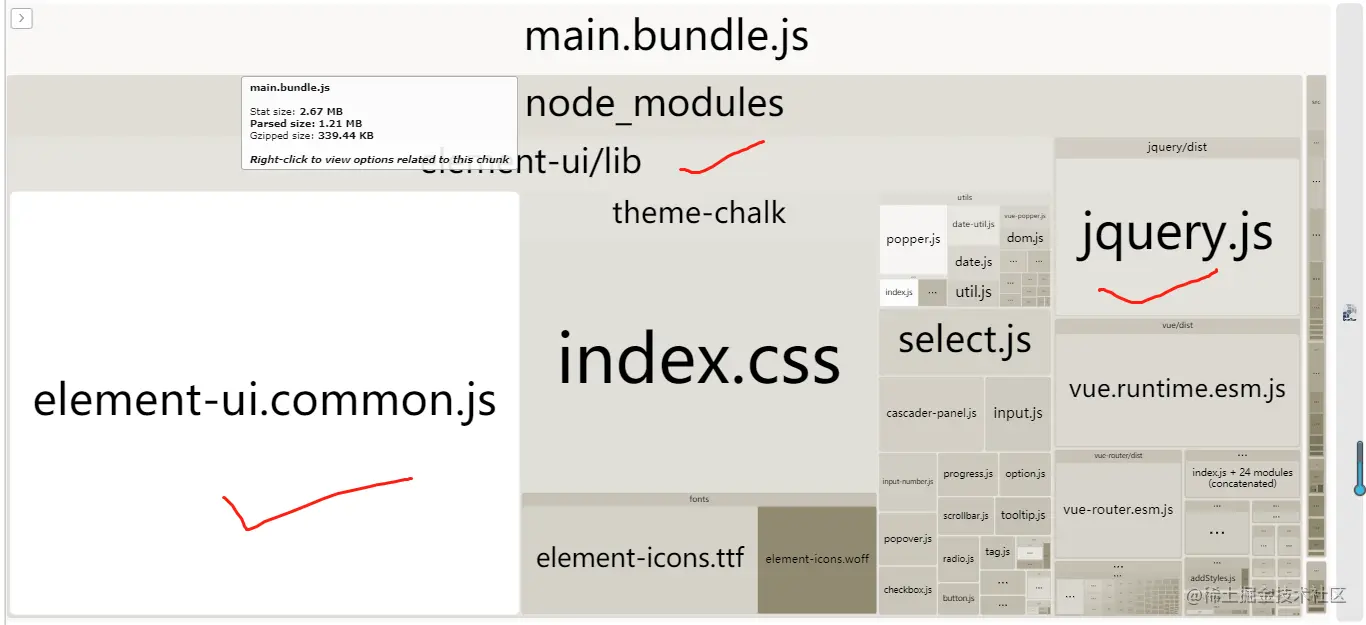Click the element-icons.ttf block
This screenshot has height=625, width=1366.
coord(640,558)
